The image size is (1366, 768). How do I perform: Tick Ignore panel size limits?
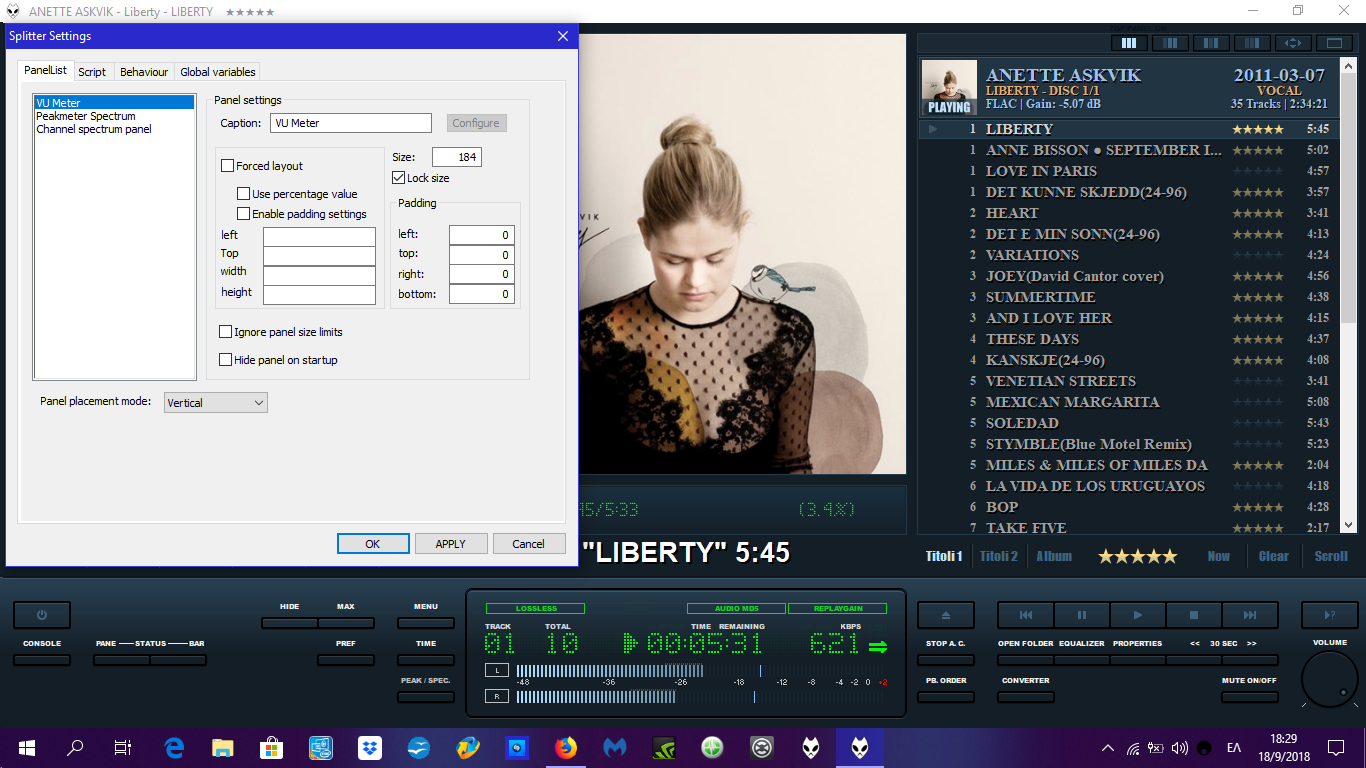click(226, 332)
